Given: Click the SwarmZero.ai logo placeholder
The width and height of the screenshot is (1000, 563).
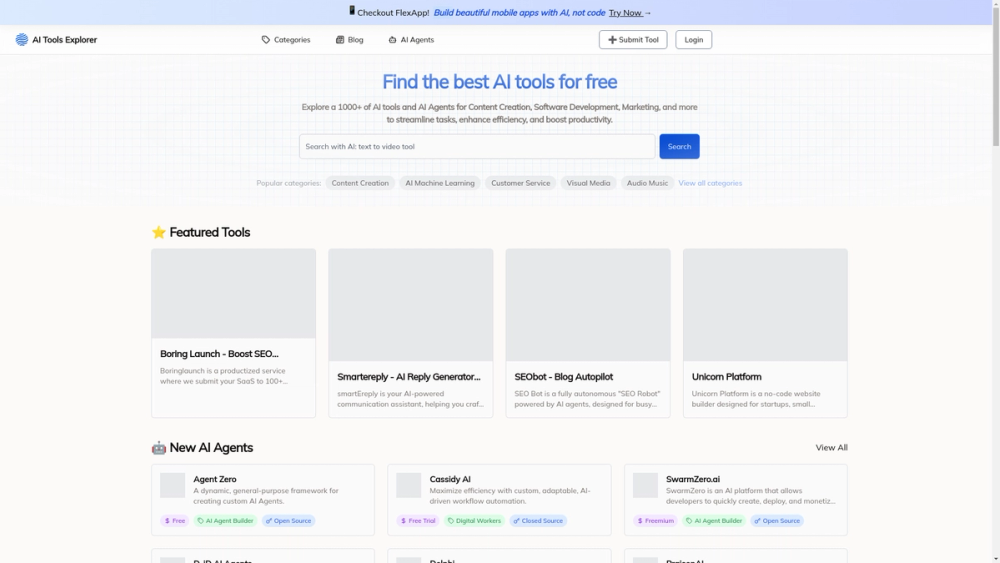Looking at the screenshot, I should click(645, 485).
